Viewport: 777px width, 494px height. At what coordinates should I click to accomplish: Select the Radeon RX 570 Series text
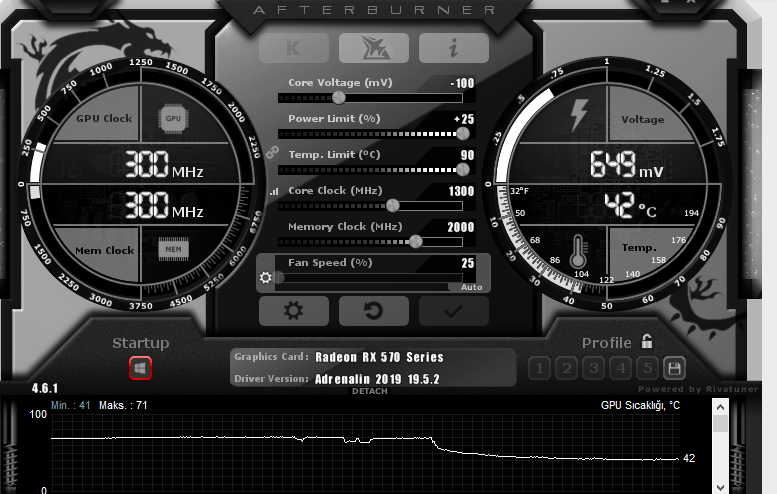[379, 357]
